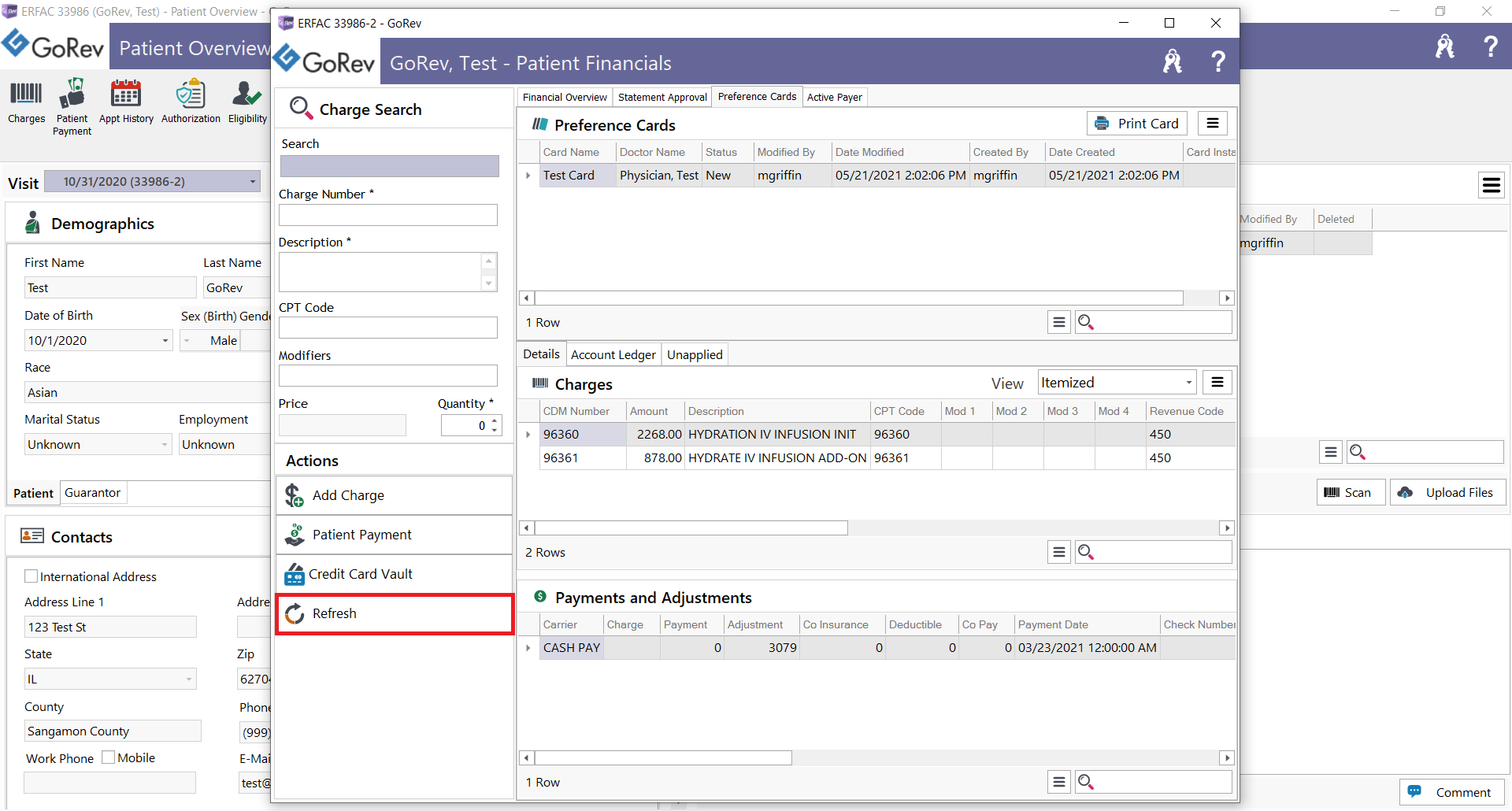This screenshot has width=1512, height=811.
Task: Open the Charges panel hamburger menu
Action: [1217, 383]
